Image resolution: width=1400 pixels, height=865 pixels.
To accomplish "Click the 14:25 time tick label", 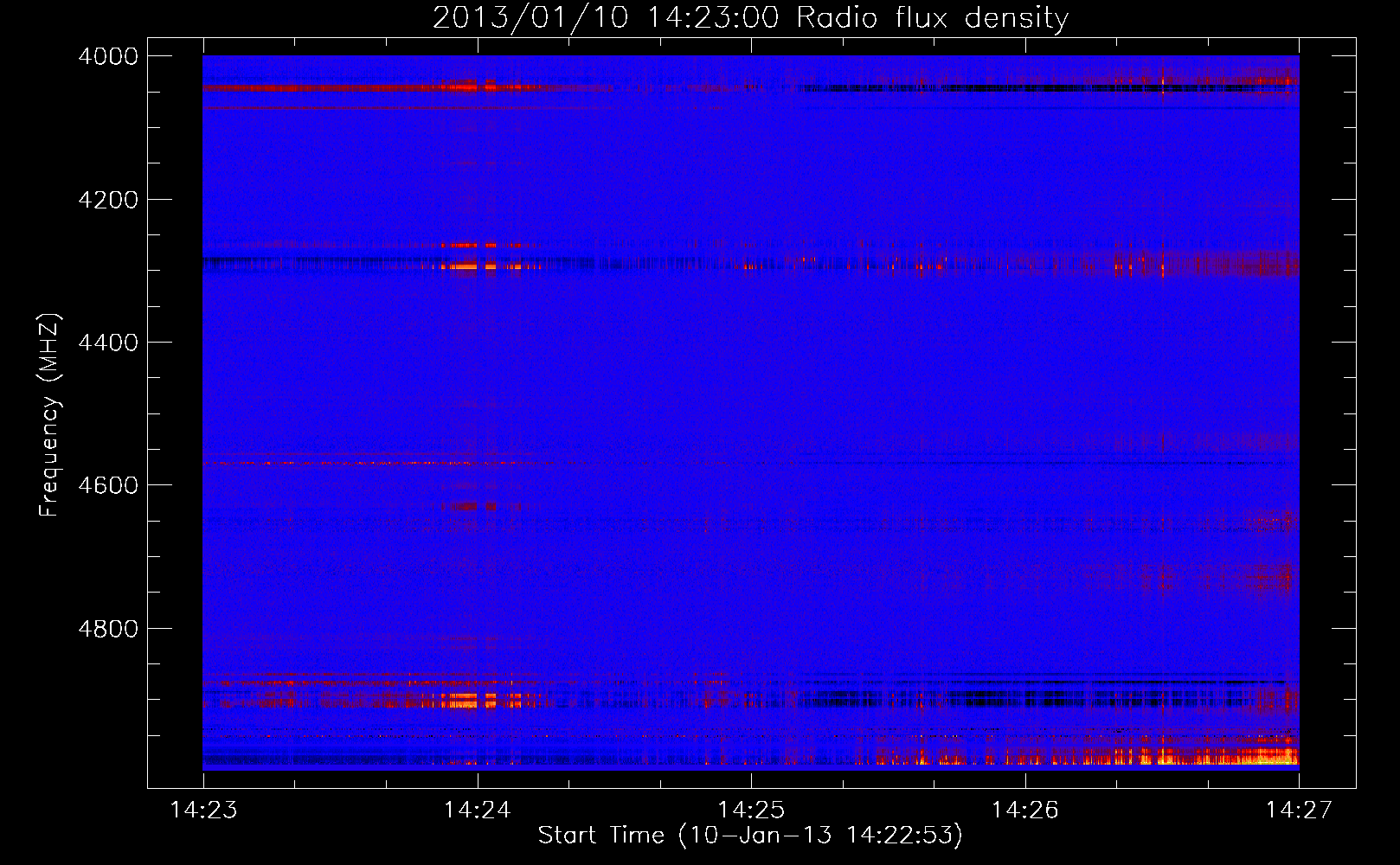I will pyautogui.click(x=751, y=810).
